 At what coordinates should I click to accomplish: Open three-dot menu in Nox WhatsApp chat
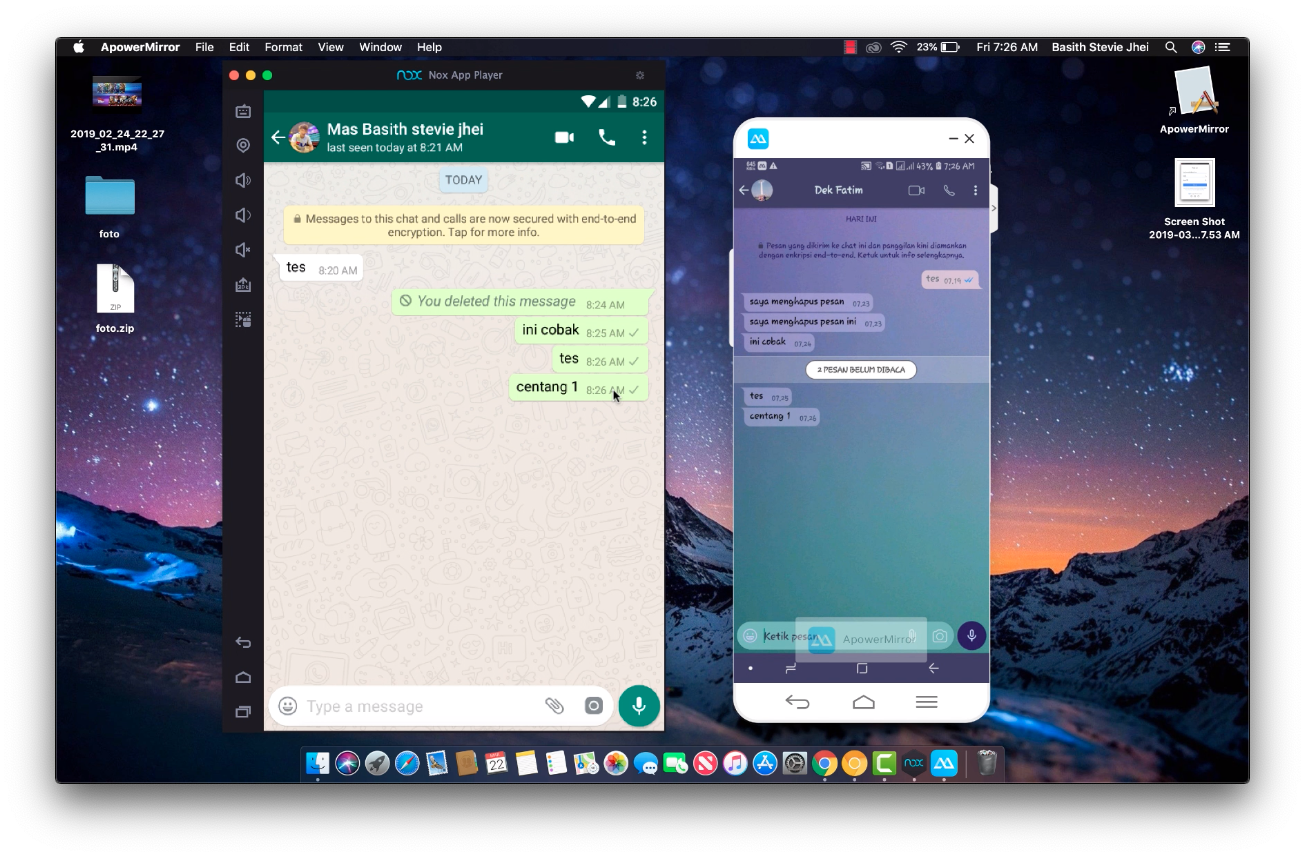click(x=644, y=138)
